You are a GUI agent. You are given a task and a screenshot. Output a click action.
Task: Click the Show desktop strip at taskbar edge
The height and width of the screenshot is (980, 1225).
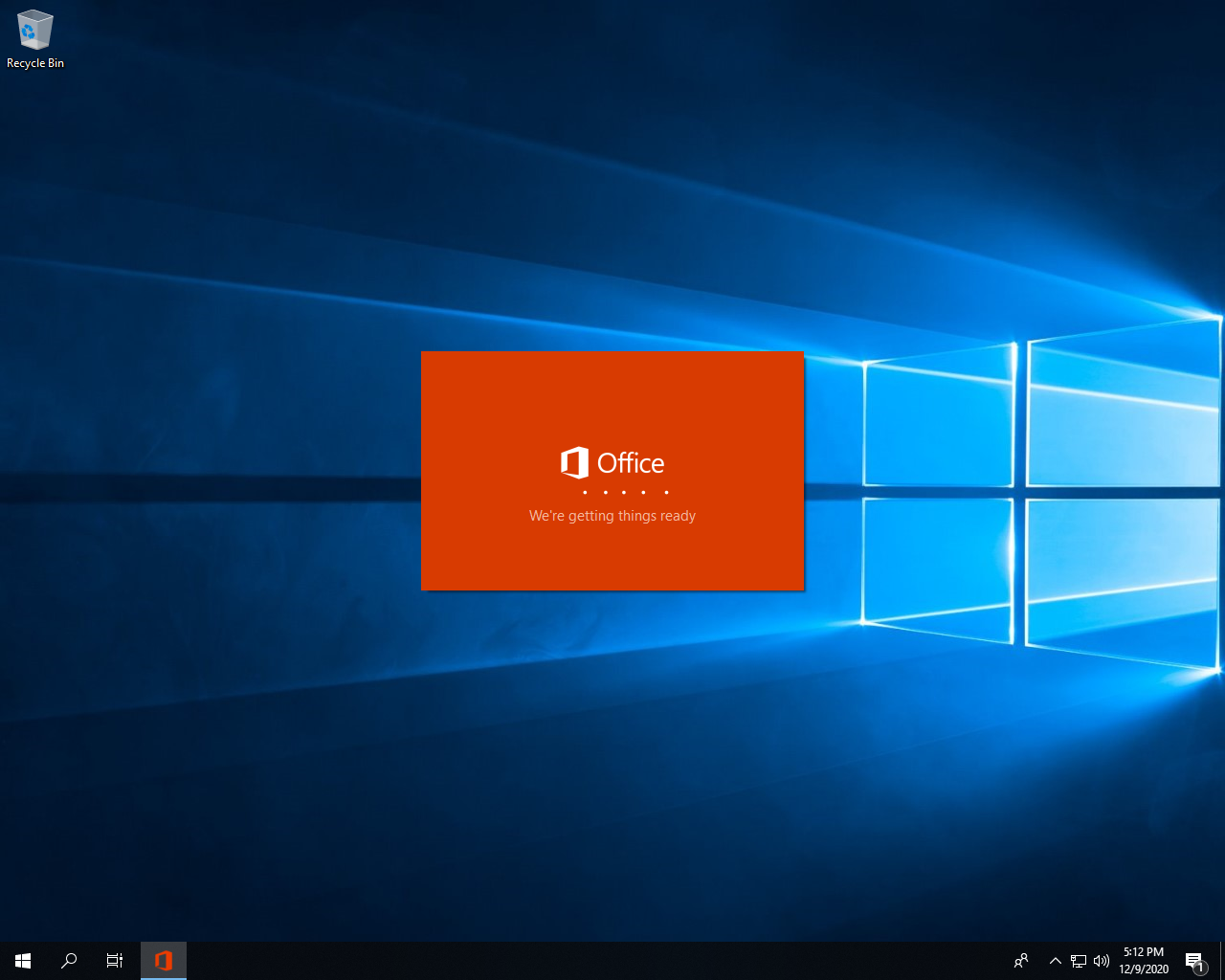point(1222,961)
